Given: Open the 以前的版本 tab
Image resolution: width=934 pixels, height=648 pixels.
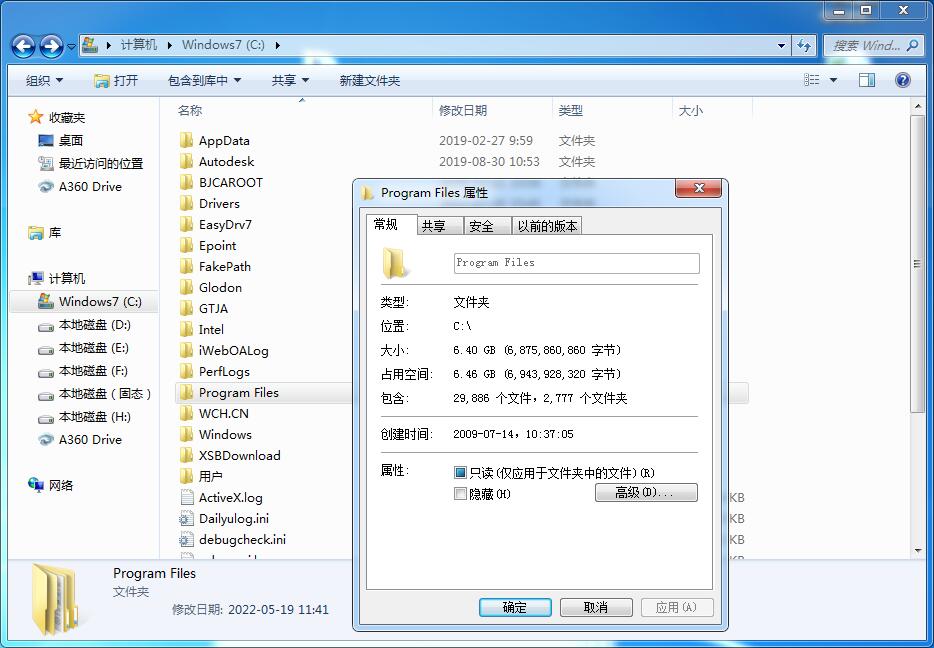Looking at the screenshot, I should [x=546, y=225].
